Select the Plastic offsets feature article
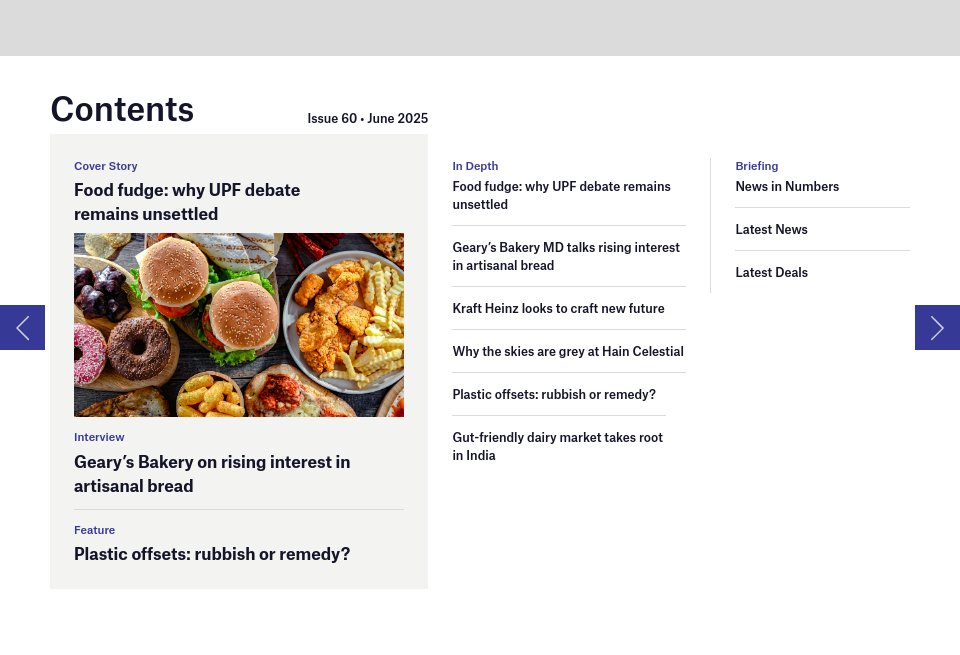The image size is (960, 655). pos(212,553)
